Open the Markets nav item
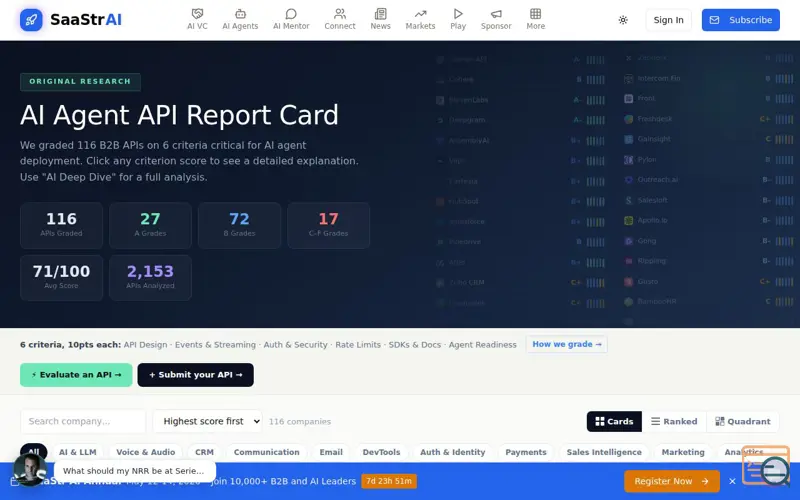Viewport: 800px width, 500px height. [420, 19]
